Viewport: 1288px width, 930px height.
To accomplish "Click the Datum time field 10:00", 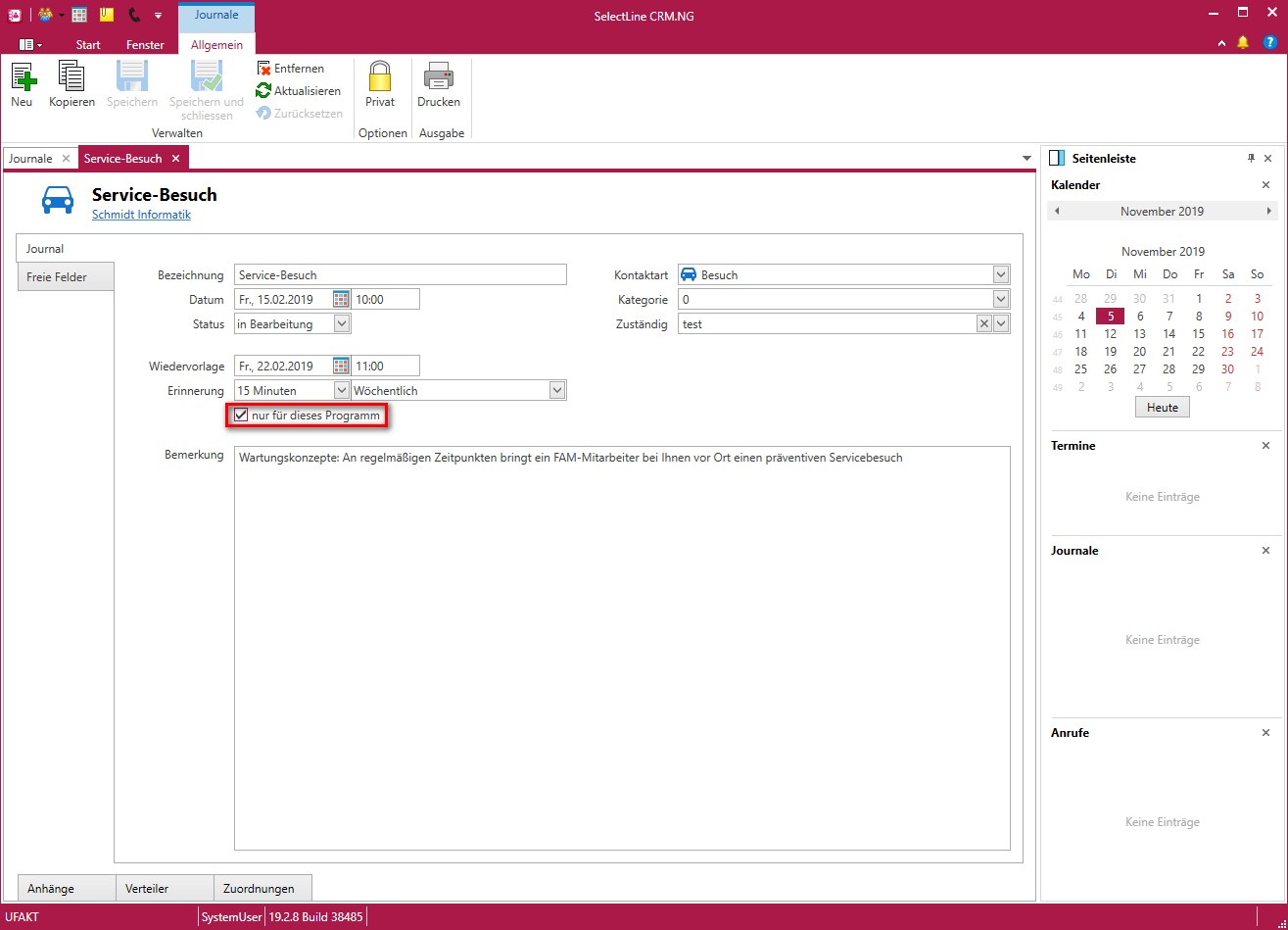I will click(385, 299).
